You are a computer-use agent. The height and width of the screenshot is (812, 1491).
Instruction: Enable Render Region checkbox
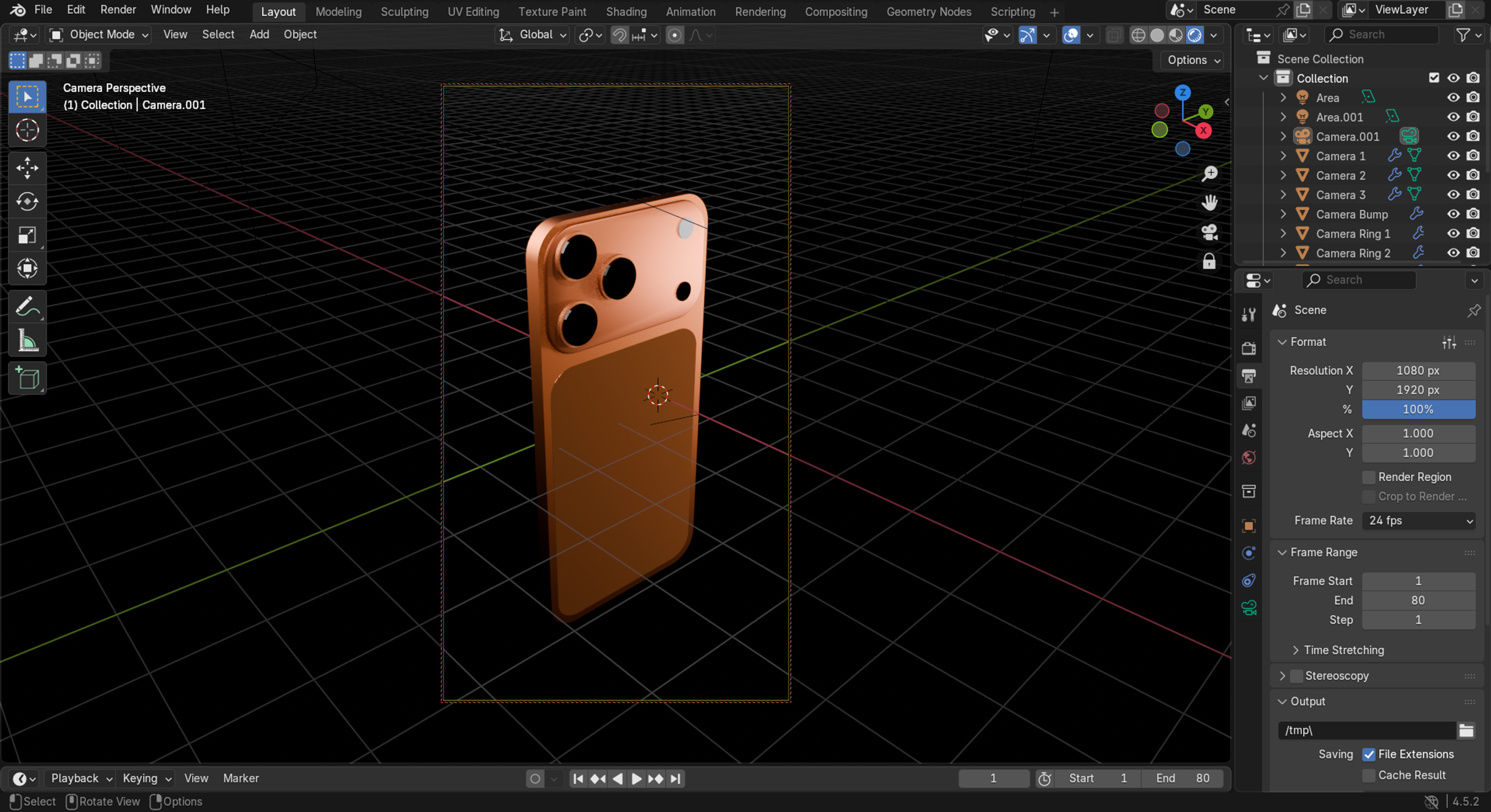pos(1369,477)
